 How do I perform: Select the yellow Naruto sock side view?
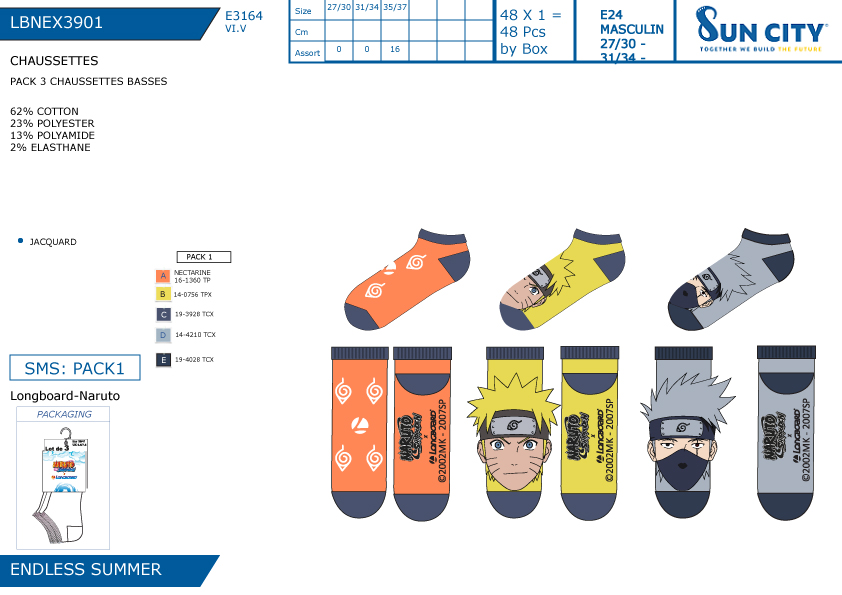pyautogui.click(x=562, y=279)
